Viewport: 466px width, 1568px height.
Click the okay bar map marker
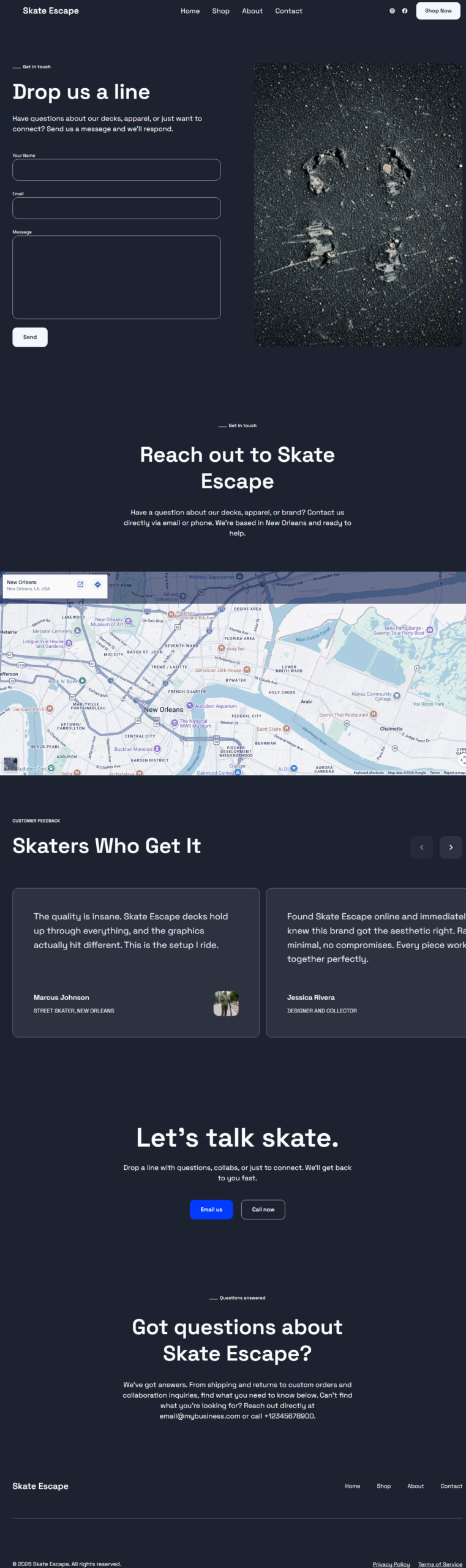tap(222, 648)
